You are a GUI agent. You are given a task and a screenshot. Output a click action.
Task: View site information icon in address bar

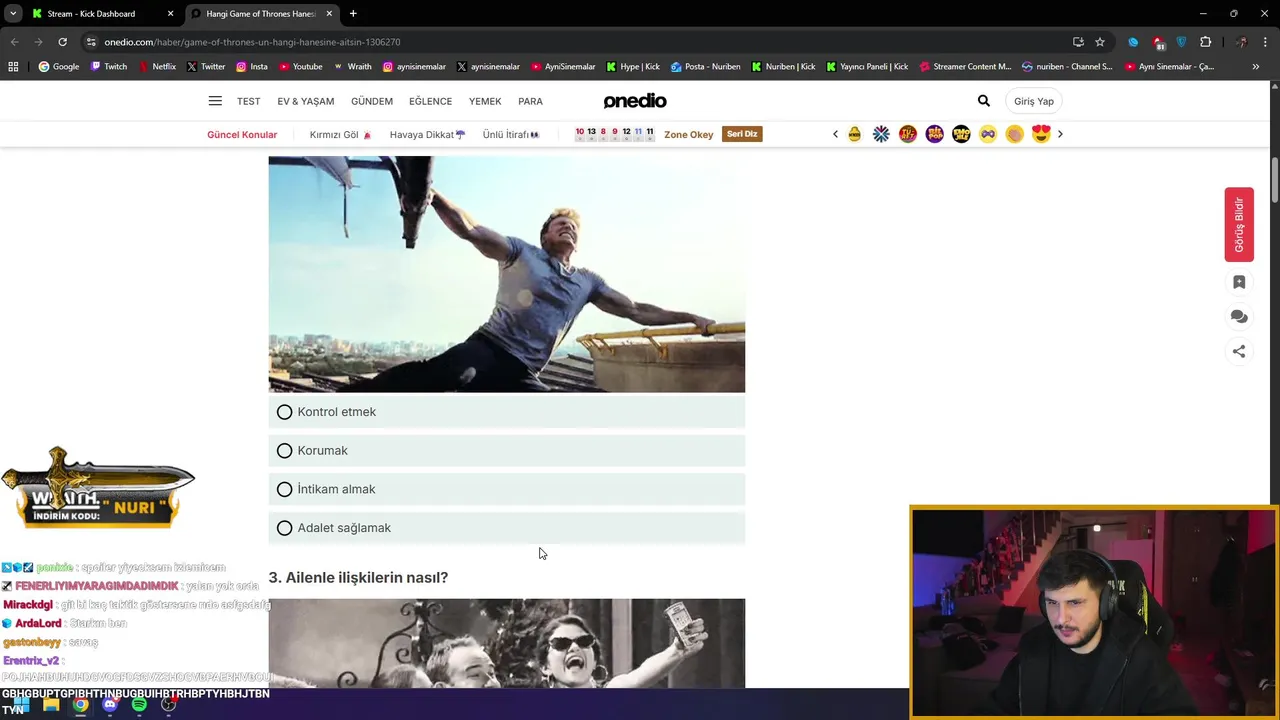click(x=91, y=42)
